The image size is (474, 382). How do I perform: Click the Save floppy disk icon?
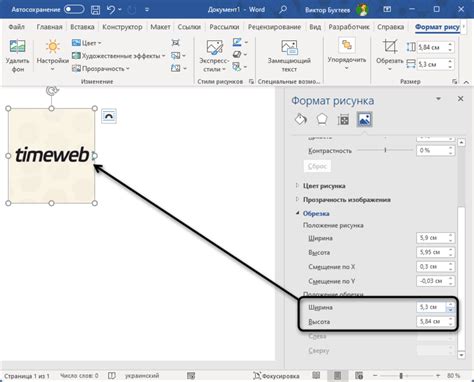pyautogui.click(x=95, y=10)
